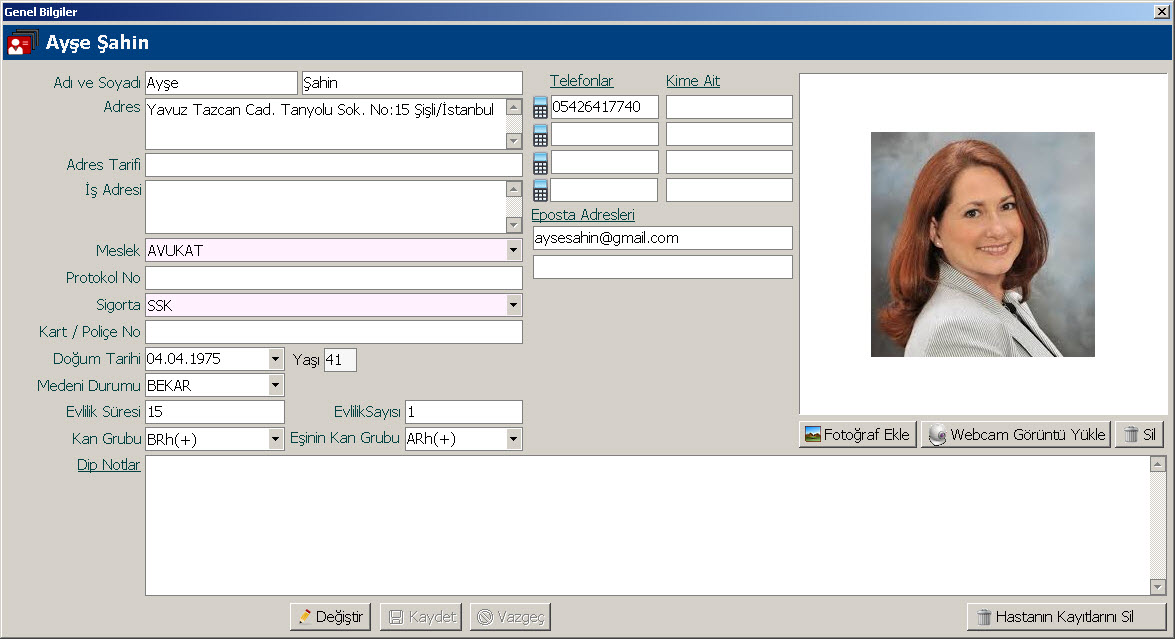The width and height of the screenshot is (1175, 639).
Task: Open the Dip Notlar link
Action: point(109,465)
